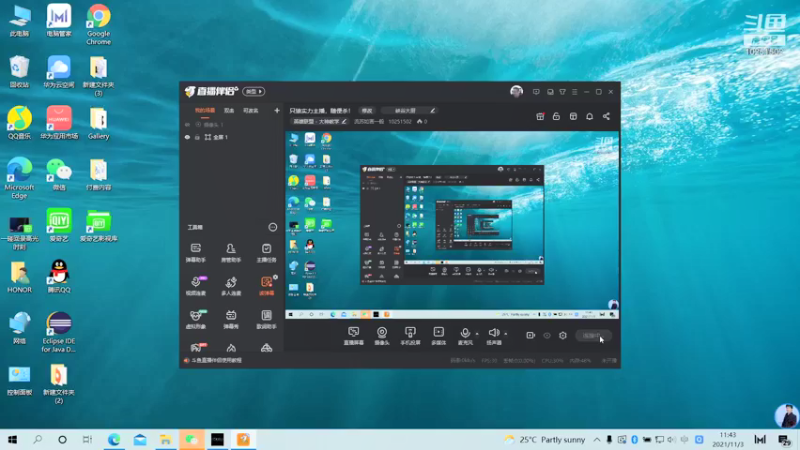This screenshot has height=450, width=800.
Task: Toggle the preview eye in bottom bar
Action: (x=546, y=335)
